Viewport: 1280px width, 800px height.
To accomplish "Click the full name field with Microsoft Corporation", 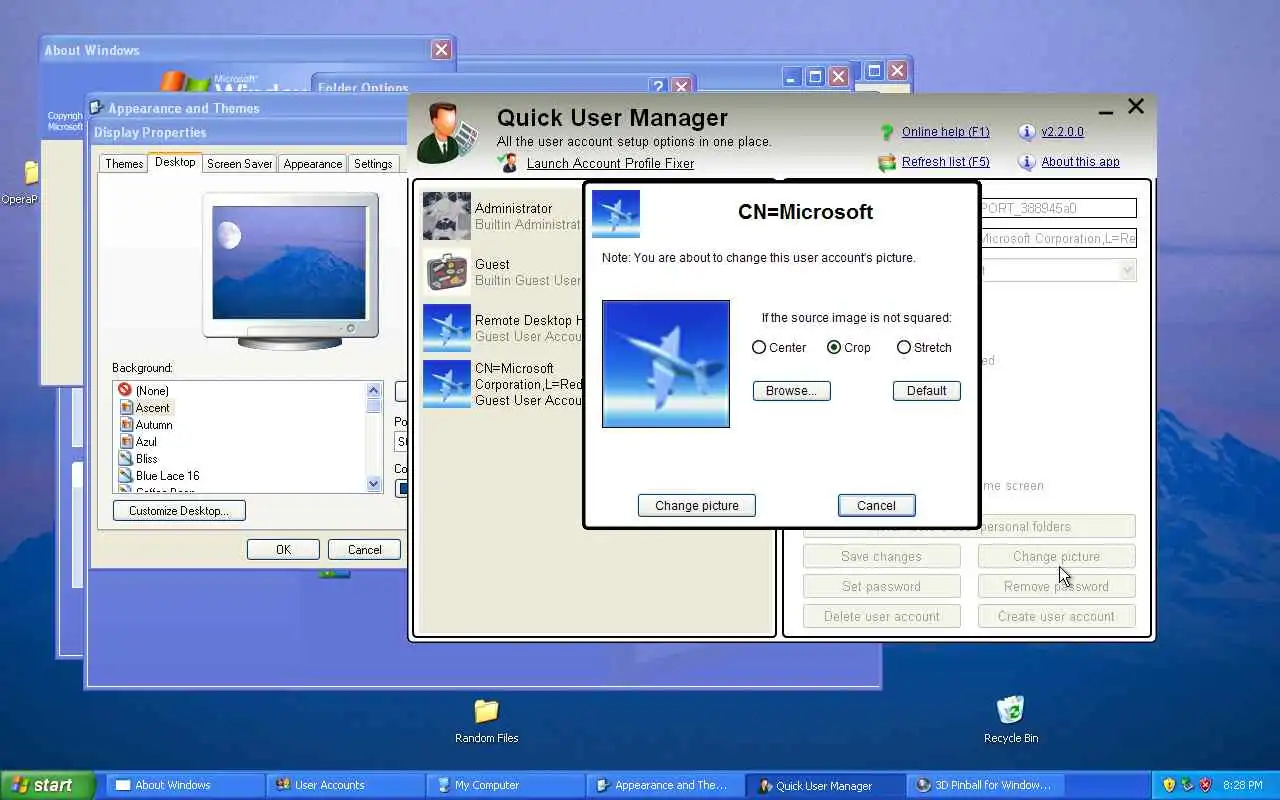I will (x=1058, y=238).
